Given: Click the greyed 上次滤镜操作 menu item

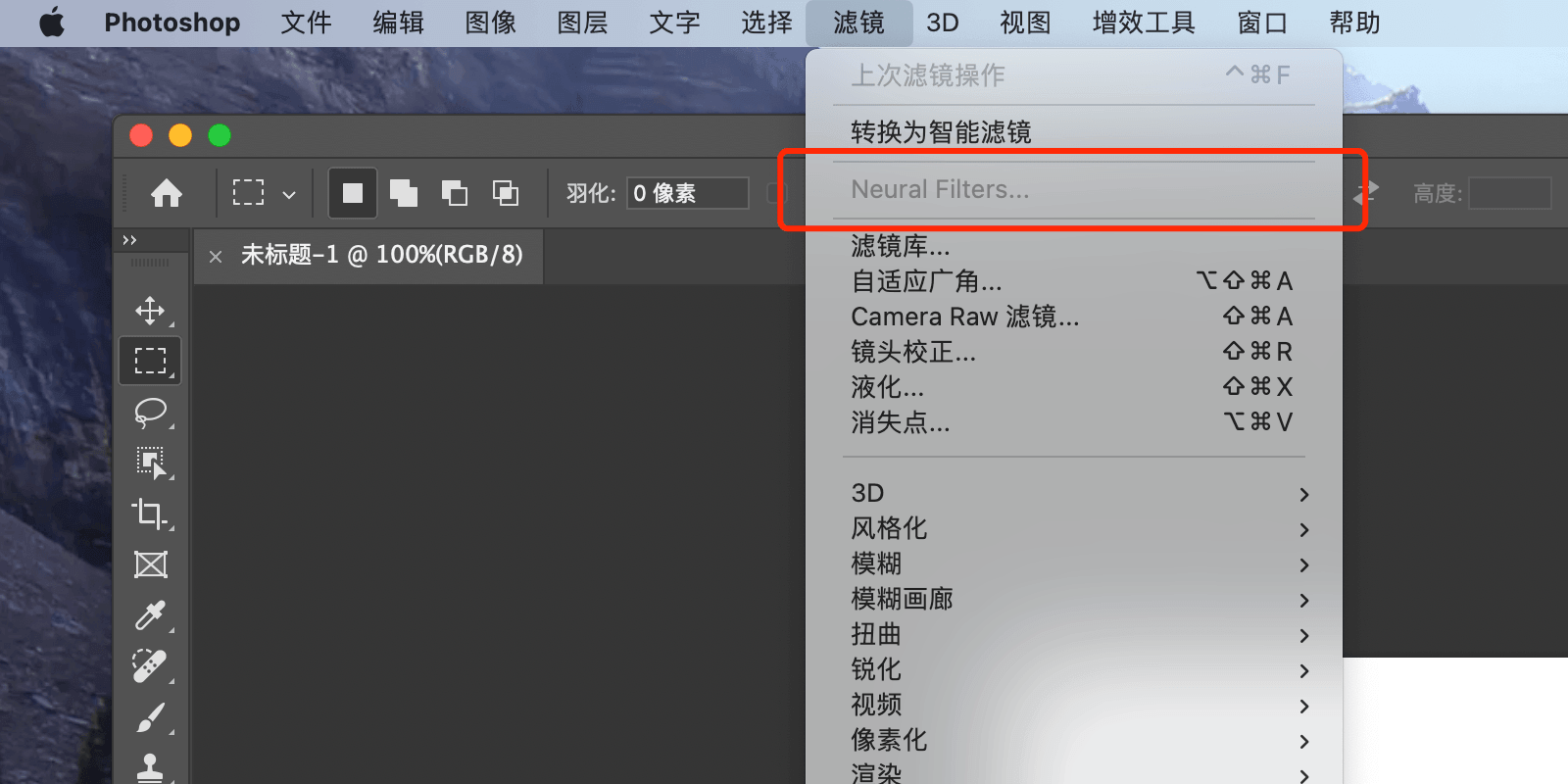Looking at the screenshot, I should (x=1074, y=75).
